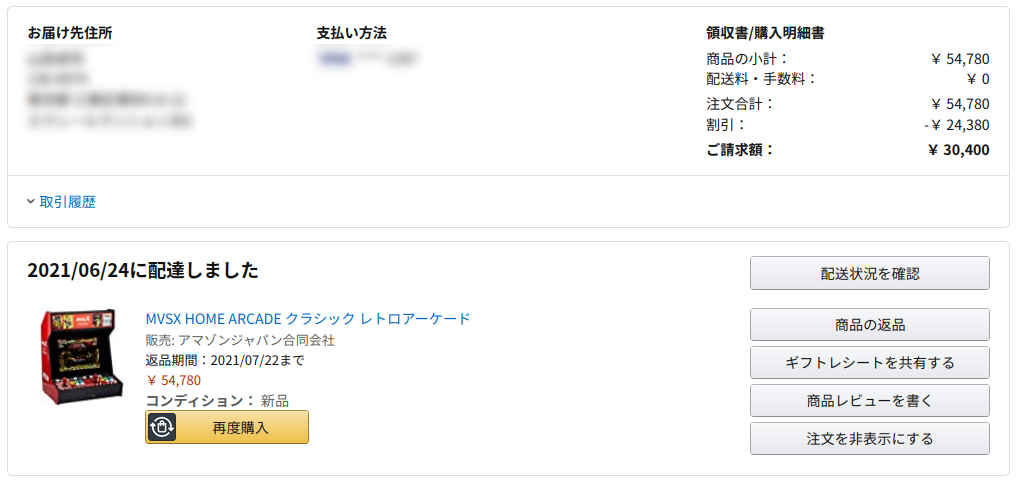Click the 支払い方法 heading
1017x486 pixels.
pyautogui.click(x=351, y=33)
